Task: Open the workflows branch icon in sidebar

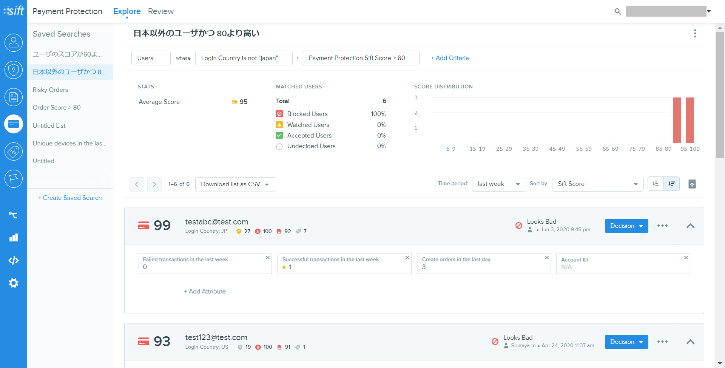Action: point(13,215)
